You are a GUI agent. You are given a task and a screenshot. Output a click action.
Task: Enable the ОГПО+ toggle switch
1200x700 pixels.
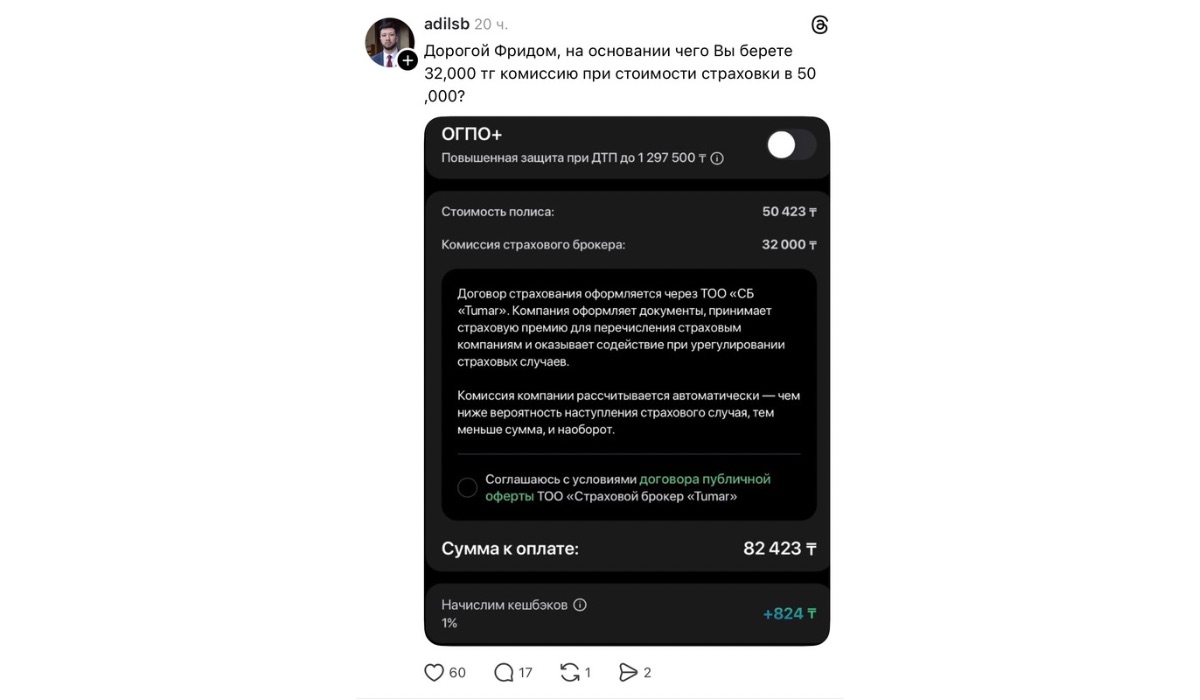tap(791, 145)
